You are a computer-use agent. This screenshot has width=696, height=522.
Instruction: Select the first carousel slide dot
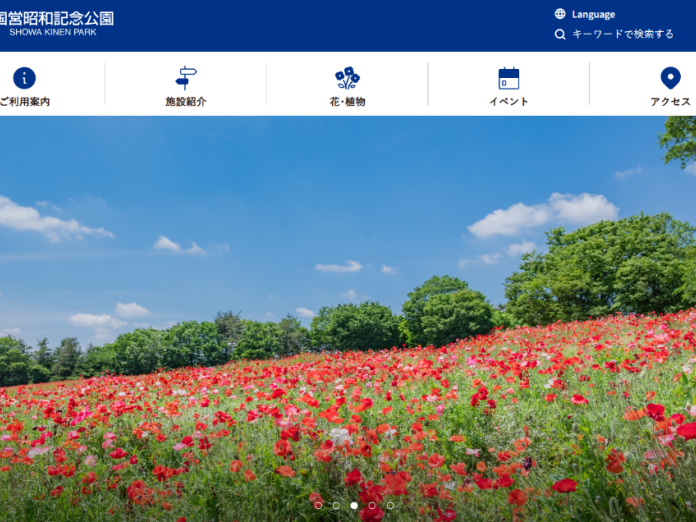[318, 506]
